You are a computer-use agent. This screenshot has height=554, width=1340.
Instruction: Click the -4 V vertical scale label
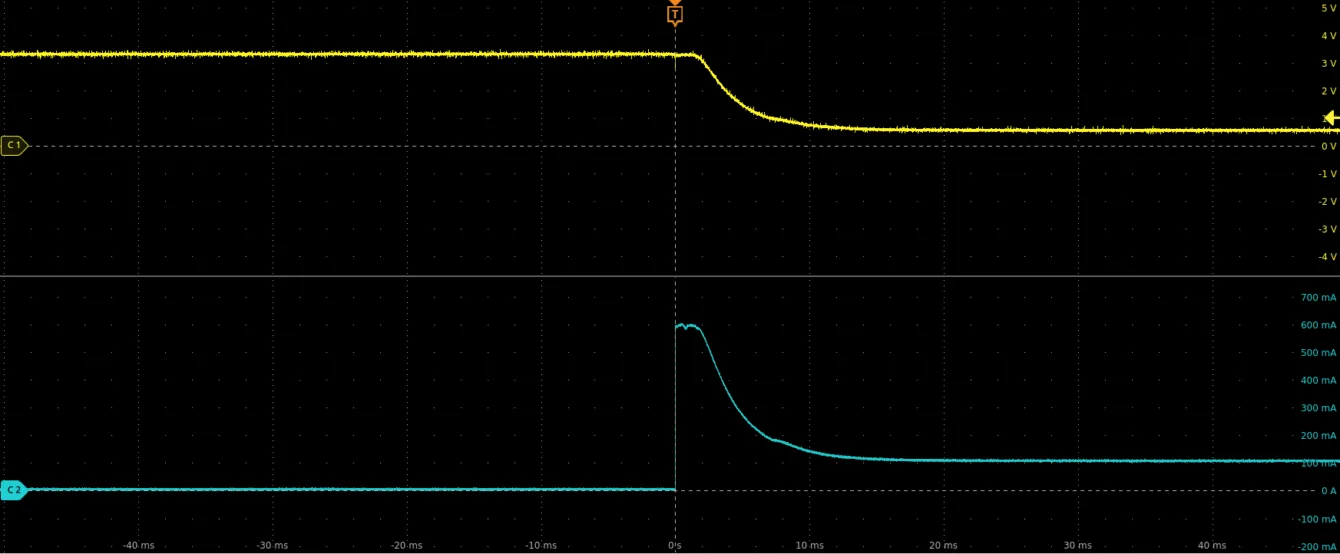1326,257
